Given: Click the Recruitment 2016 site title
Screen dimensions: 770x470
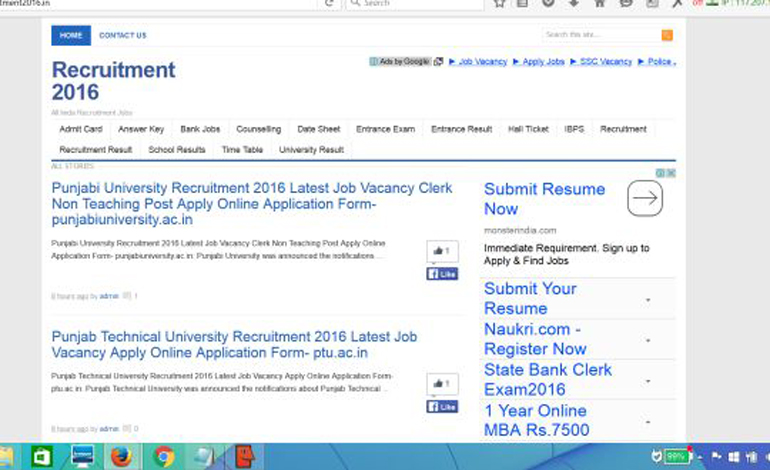Looking at the screenshot, I should 113,81.
